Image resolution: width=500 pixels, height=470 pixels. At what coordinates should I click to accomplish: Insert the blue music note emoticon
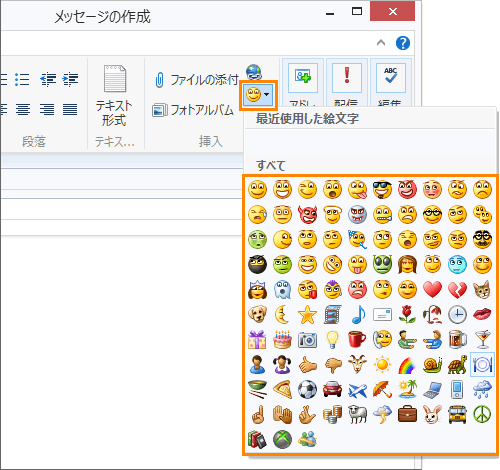point(358,314)
